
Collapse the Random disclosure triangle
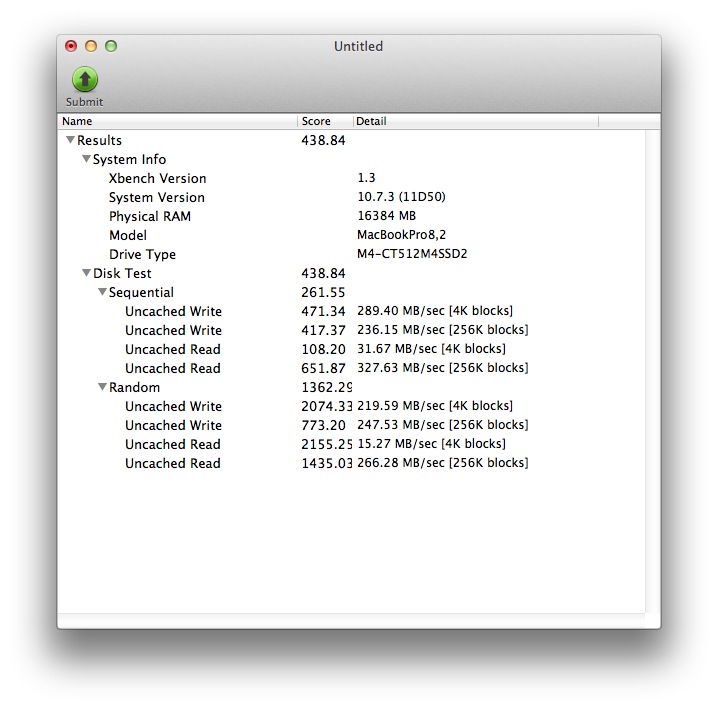(102, 387)
